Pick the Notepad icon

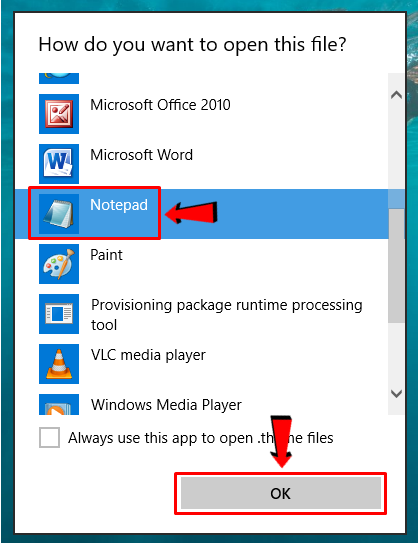pyautogui.click(x=59, y=214)
